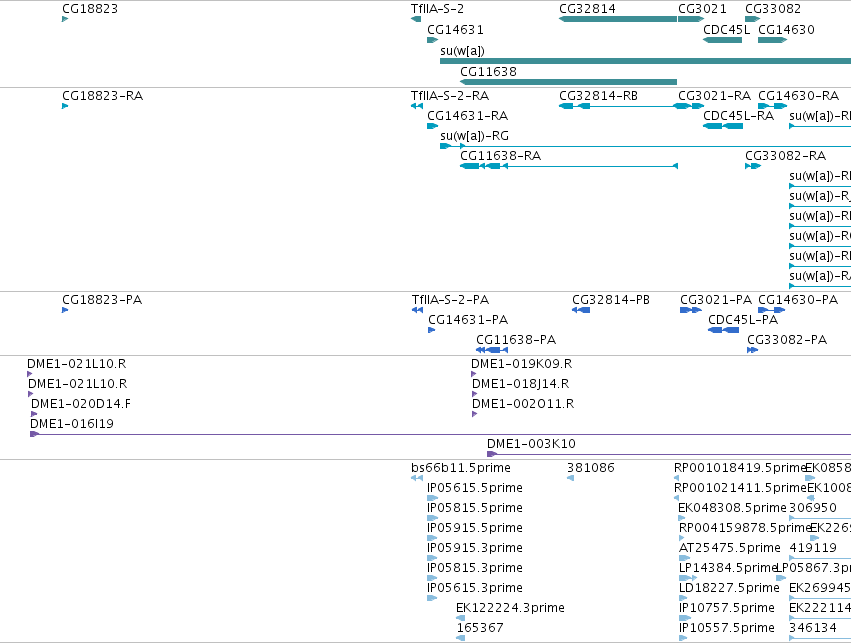Screen dimensions: 851x643
Task: Open protein CDC45L-PA label
Action: pyautogui.click(x=742, y=320)
